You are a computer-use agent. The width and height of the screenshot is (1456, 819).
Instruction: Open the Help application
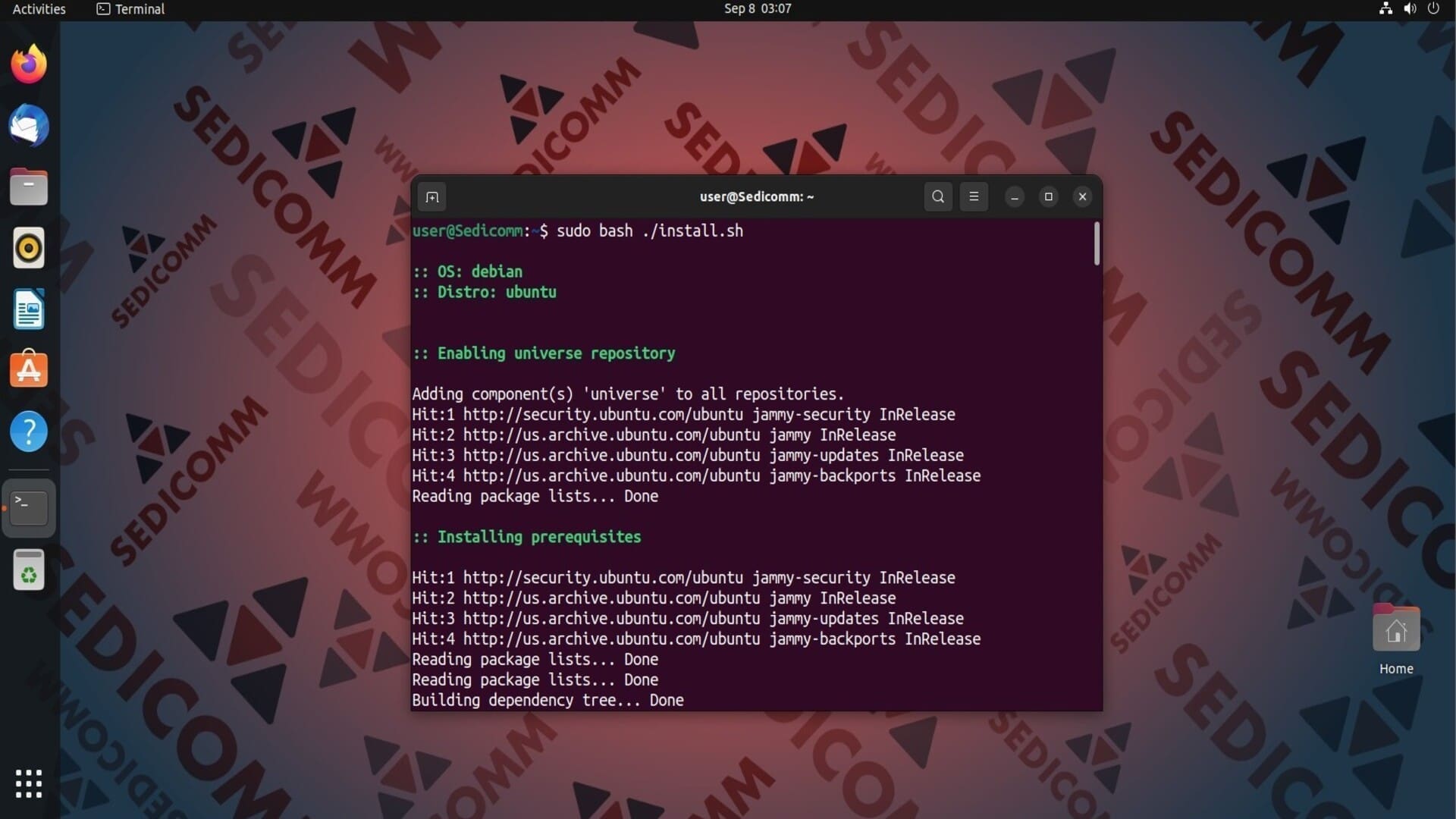point(29,431)
